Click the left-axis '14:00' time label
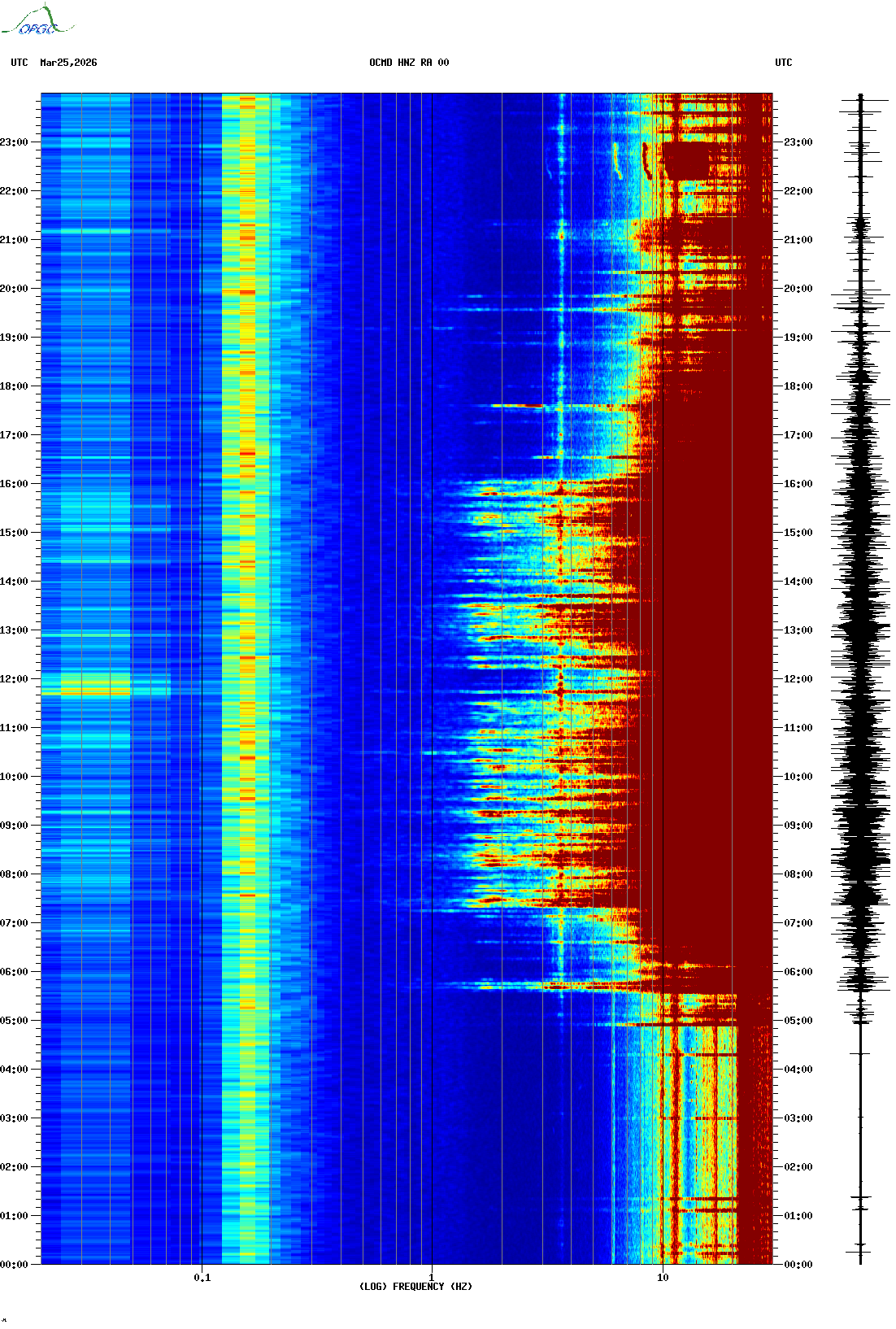This screenshot has width=896, height=1329. pyautogui.click(x=14, y=582)
